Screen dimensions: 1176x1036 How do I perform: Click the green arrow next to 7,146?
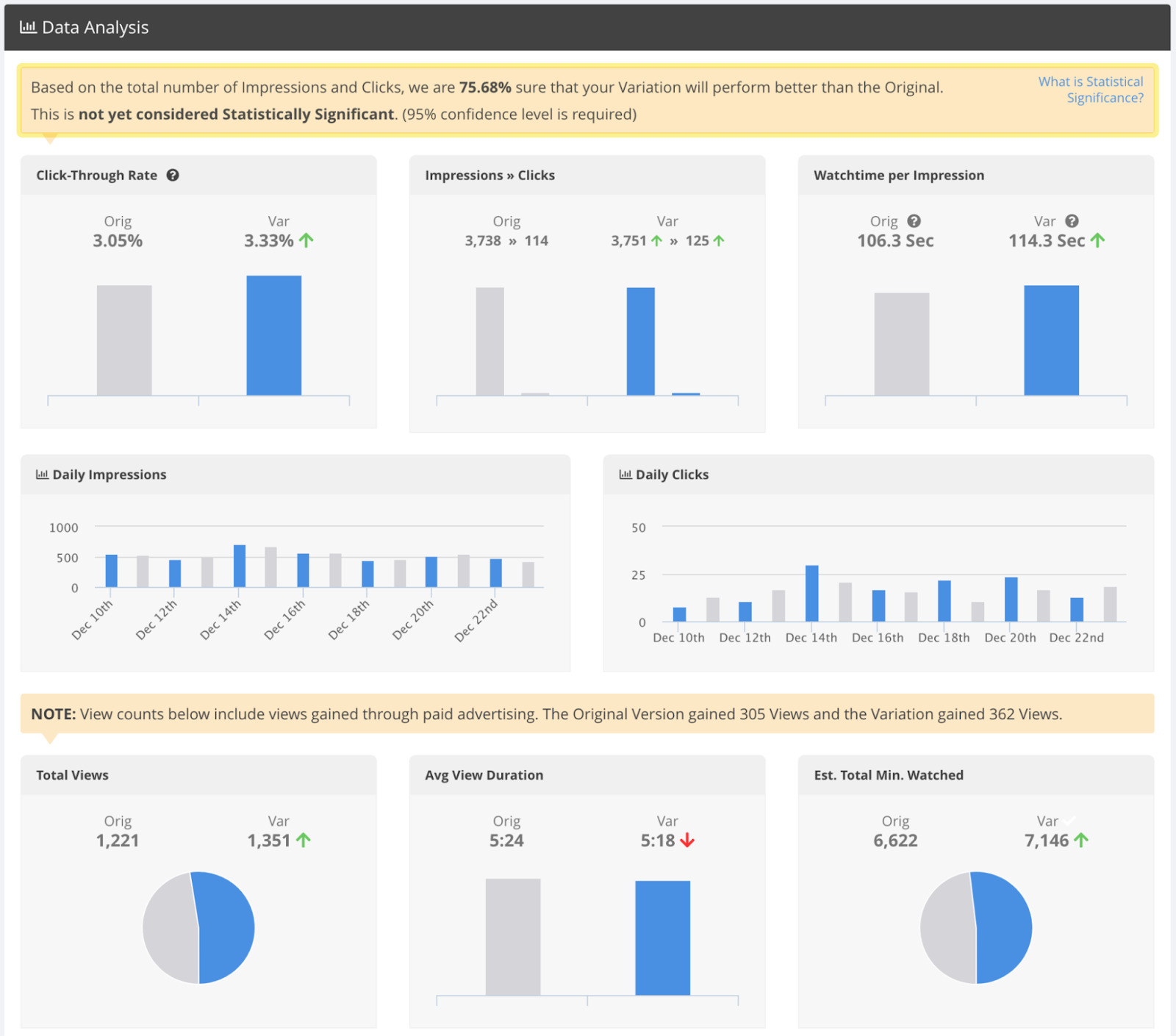[1080, 840]
